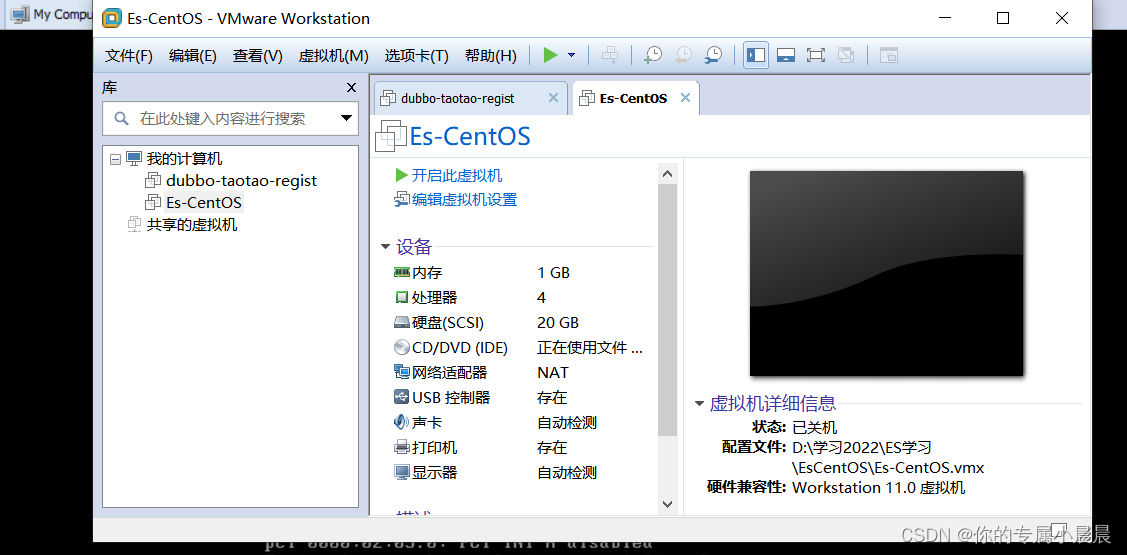Open the 帮助(H) menu
Screen dimensions: 1127x555
491,56
